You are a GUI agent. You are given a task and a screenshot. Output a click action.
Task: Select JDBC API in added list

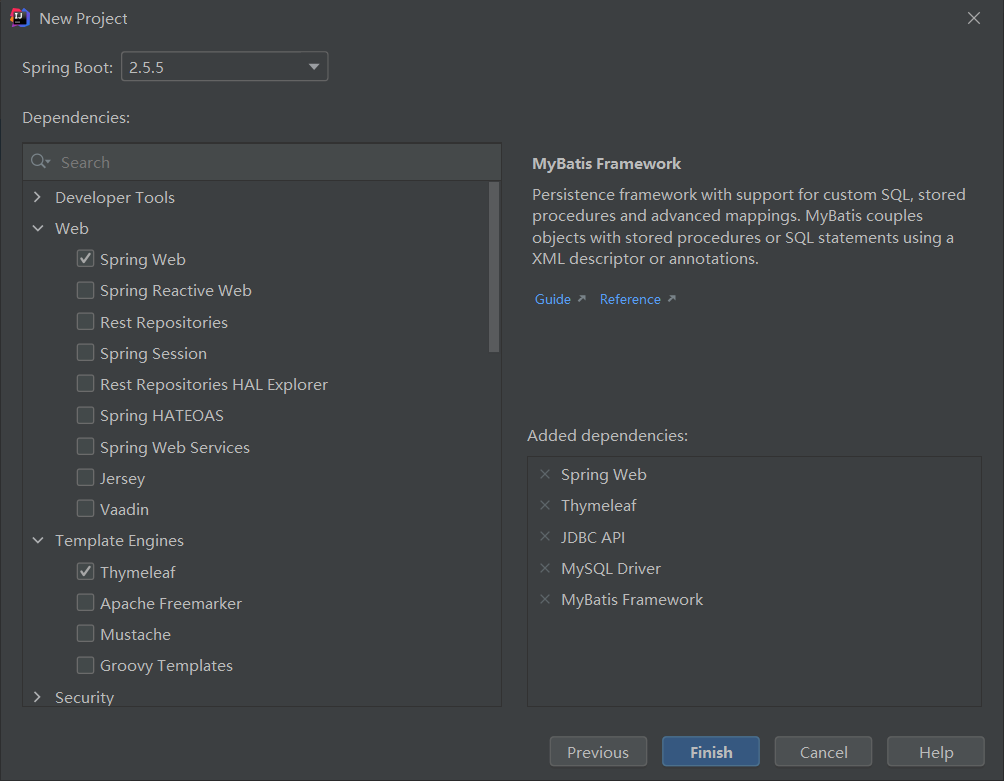point(593,536)
